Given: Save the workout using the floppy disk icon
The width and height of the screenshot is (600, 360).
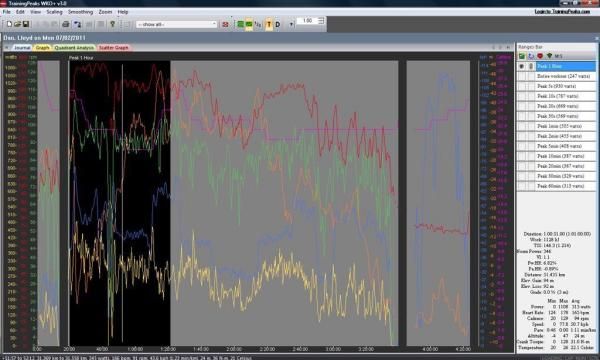Looking at the screenshot, I should (x=26, y=24).
